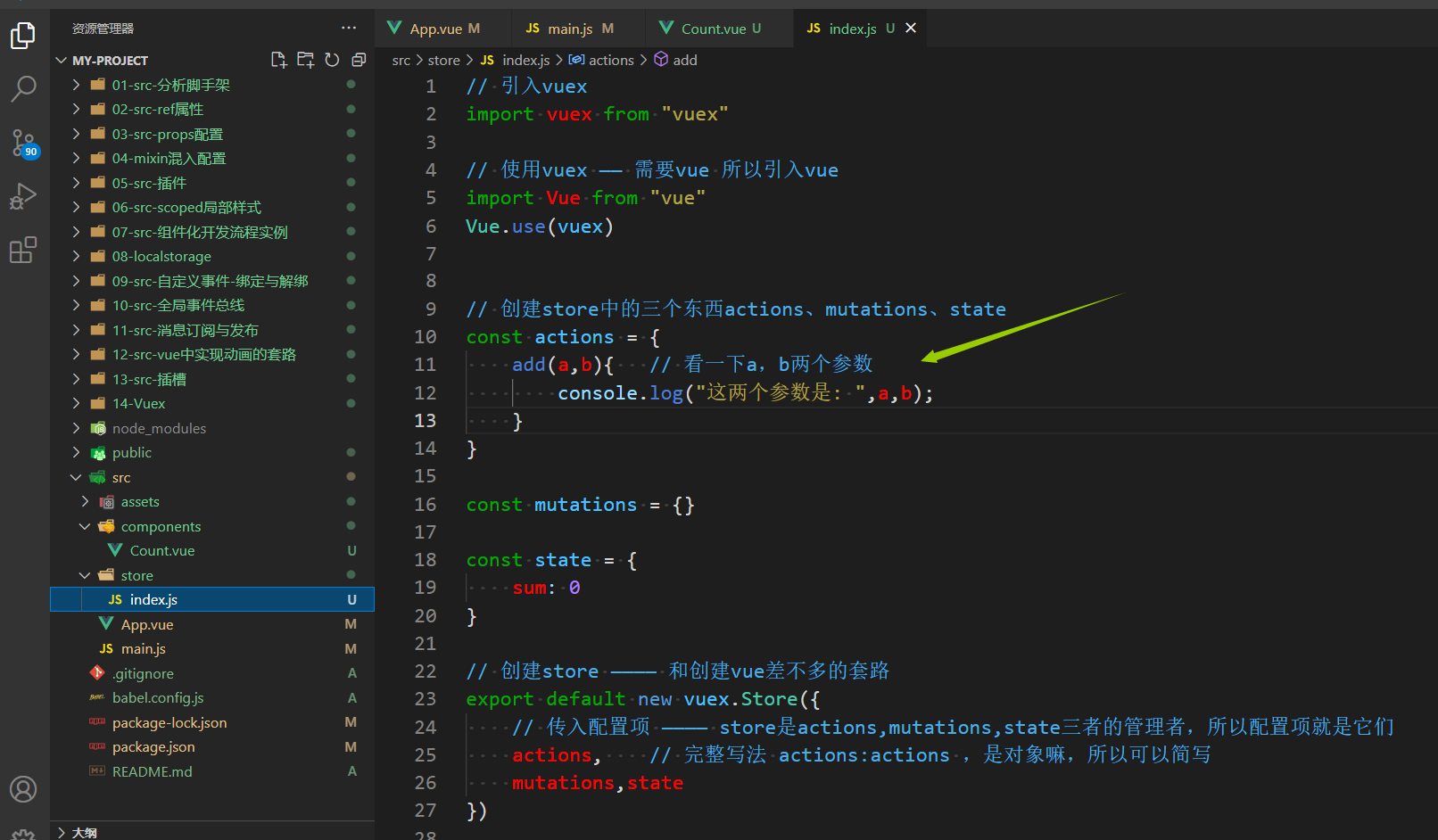Switch to the main.js tab
The image size is (1438, 840).
point(579,29)
